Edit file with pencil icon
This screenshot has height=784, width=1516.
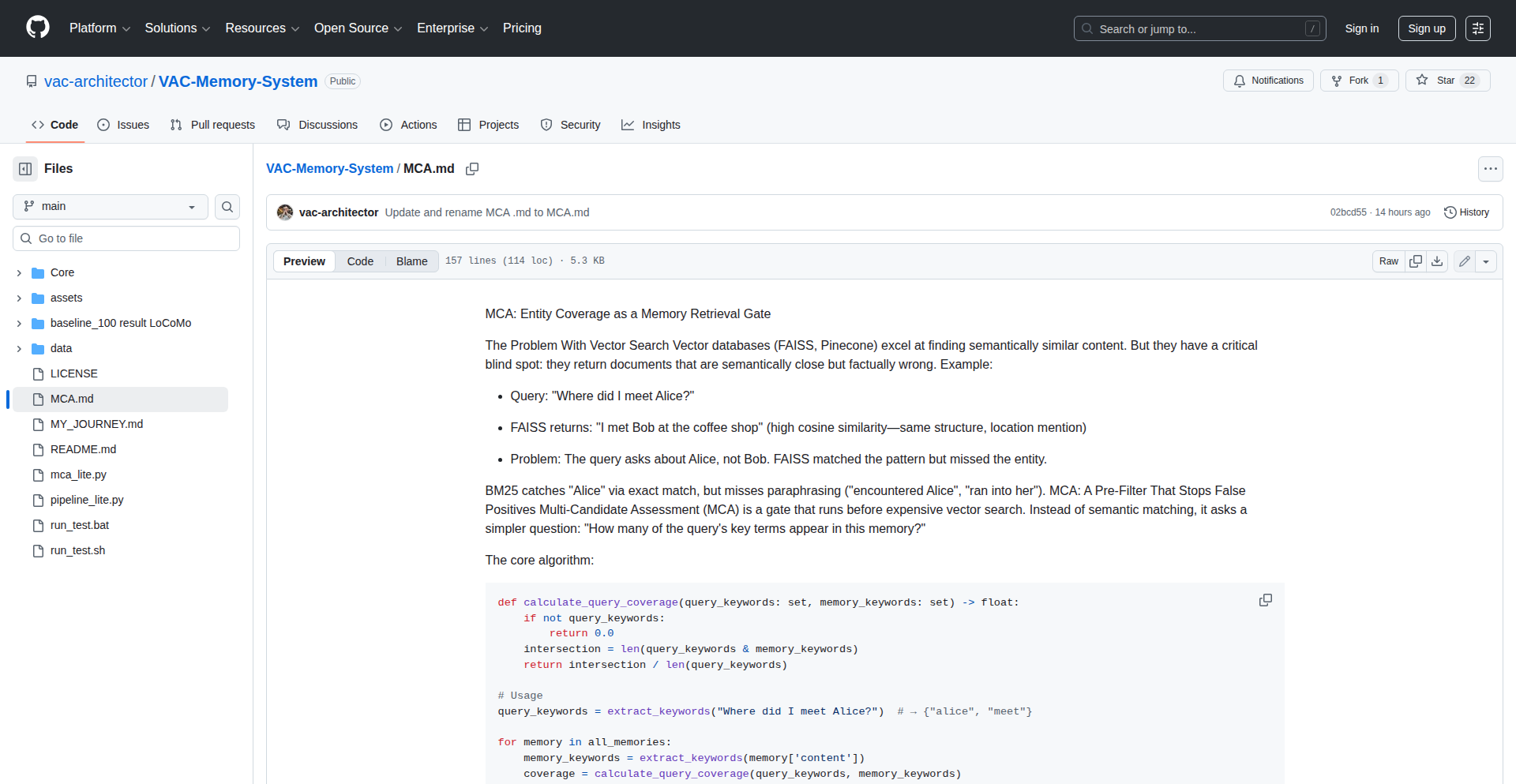(x=1465, y=261)
